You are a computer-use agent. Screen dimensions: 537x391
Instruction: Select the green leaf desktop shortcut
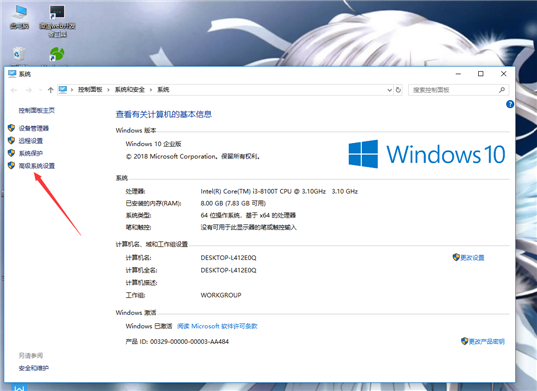click(x=57, y=55)
